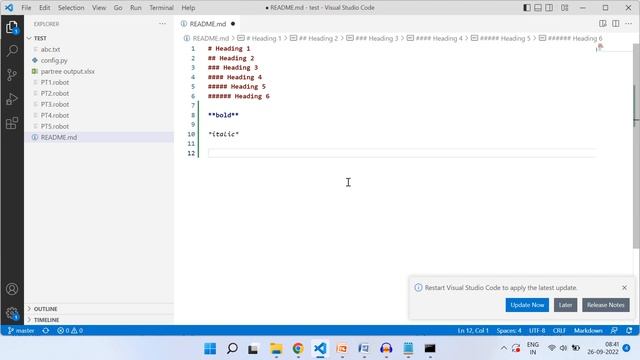Open Windows Start button on taskbar
Viewport: 640px width, 360px height.
[x=210, y=349]
